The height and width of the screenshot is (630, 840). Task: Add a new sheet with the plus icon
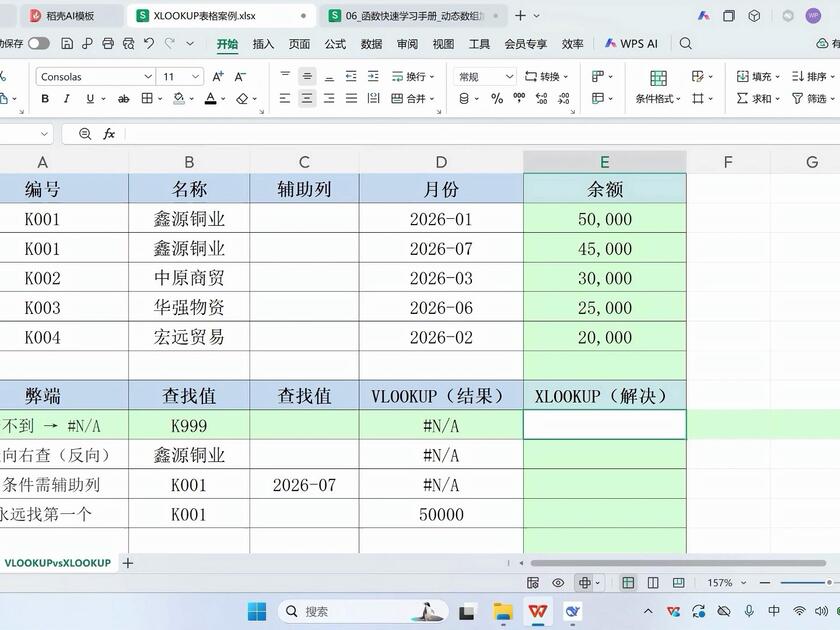tap(128, 563)
